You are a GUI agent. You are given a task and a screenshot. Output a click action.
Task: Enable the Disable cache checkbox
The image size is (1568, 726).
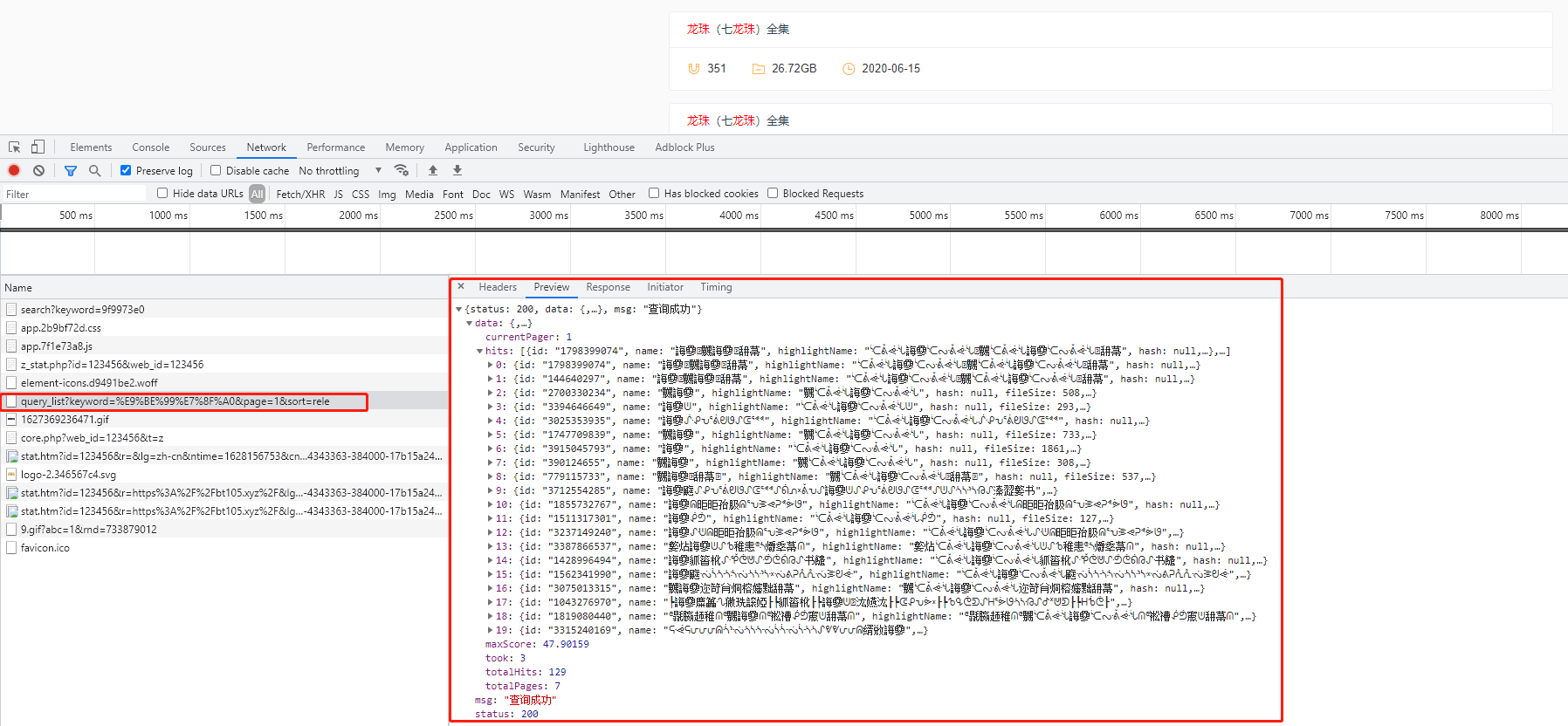point(216,171)
